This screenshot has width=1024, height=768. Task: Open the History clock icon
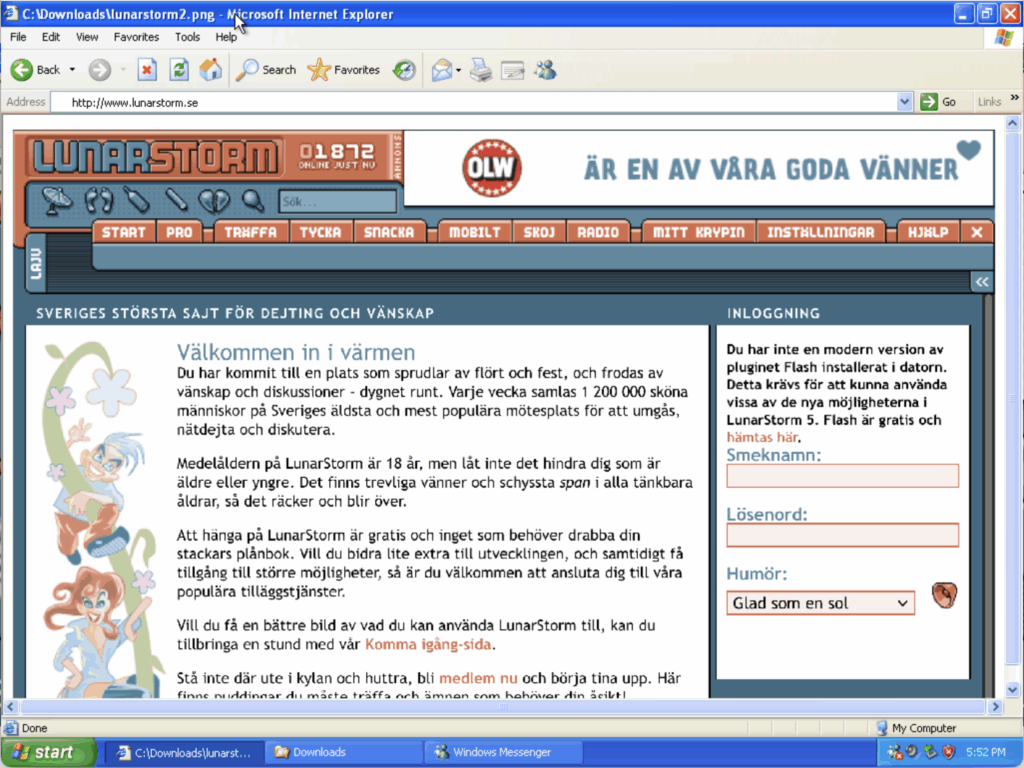tap(404, 69)
